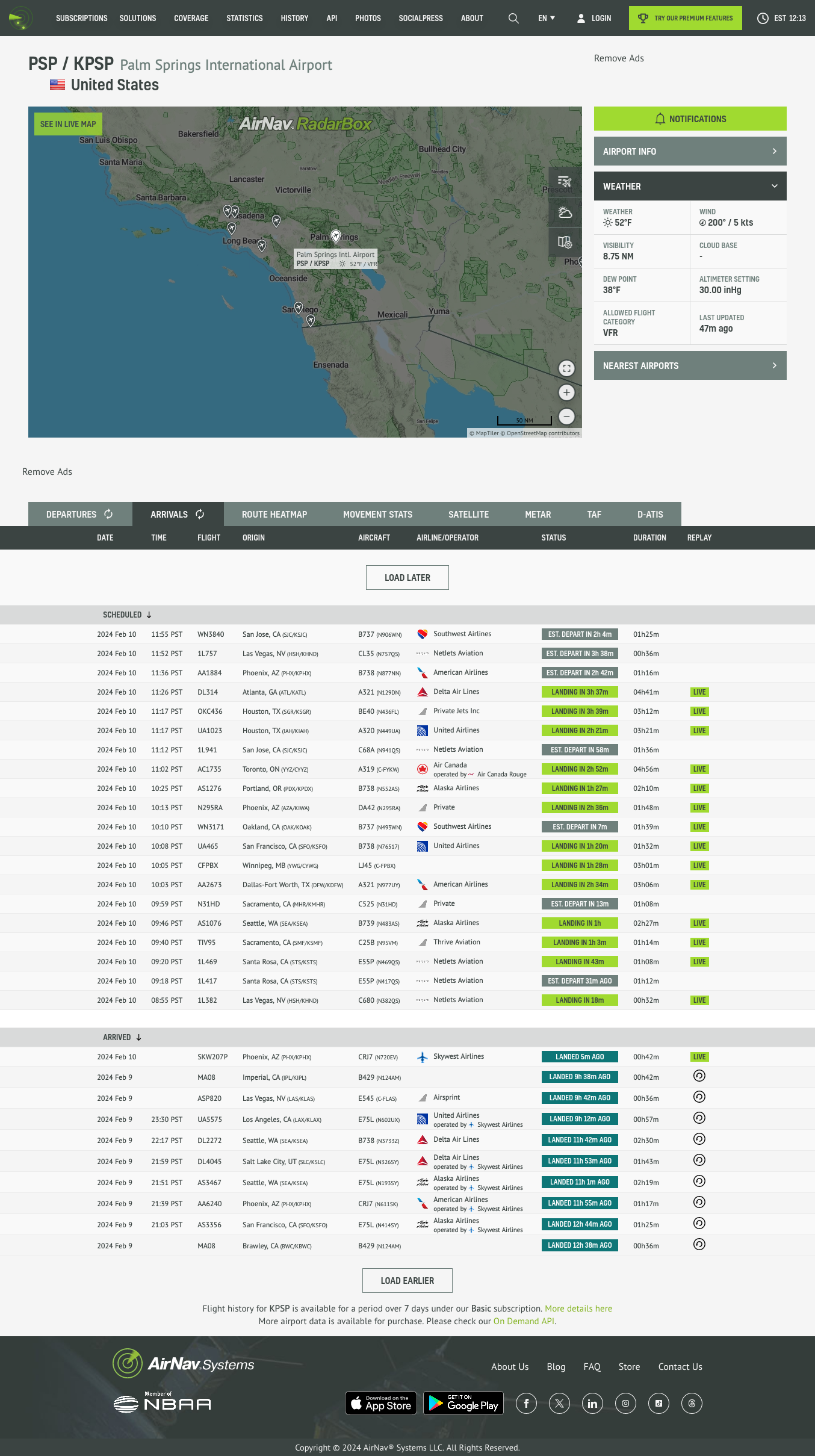Open the search magnifier icon in header
This screenshot has width=815, height=1456.
pyautogui.click(x=513, y=18)
